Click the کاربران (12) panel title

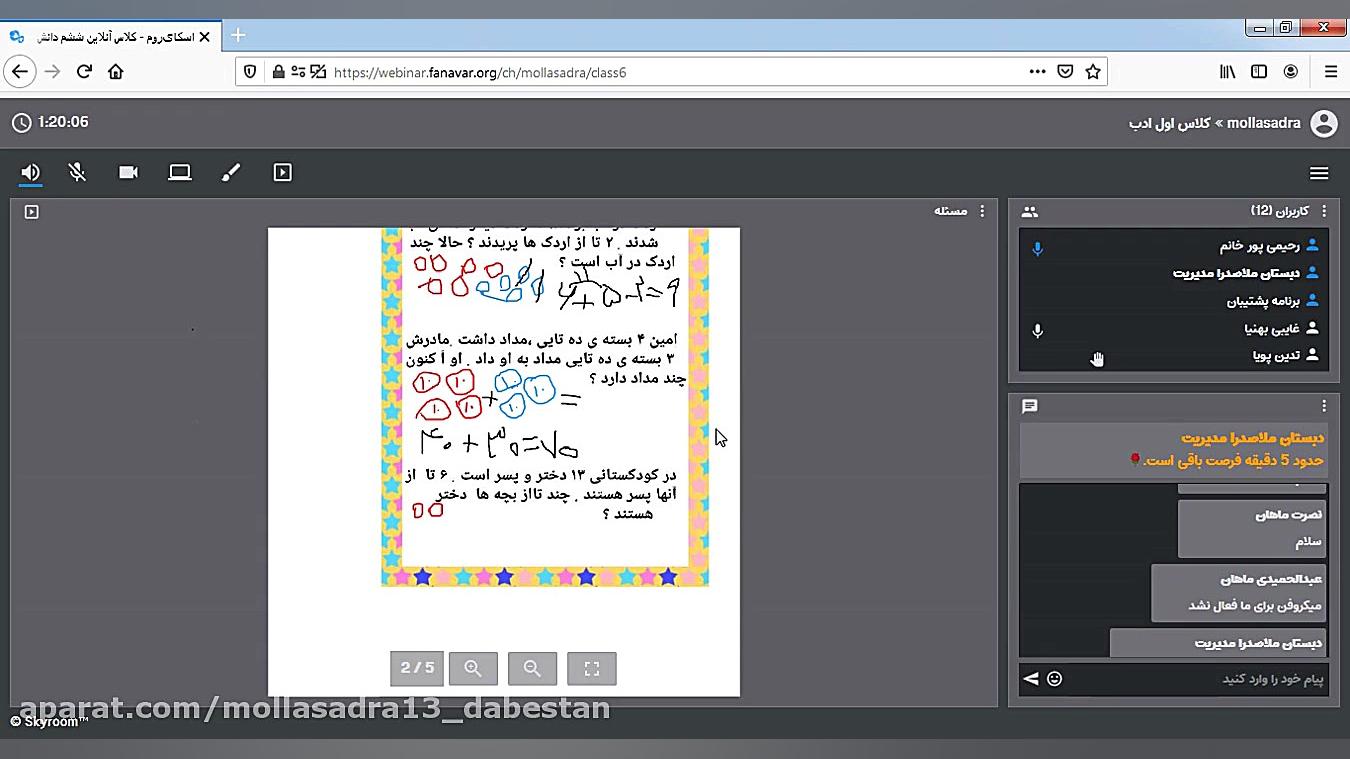click(x=1281, y=211)
